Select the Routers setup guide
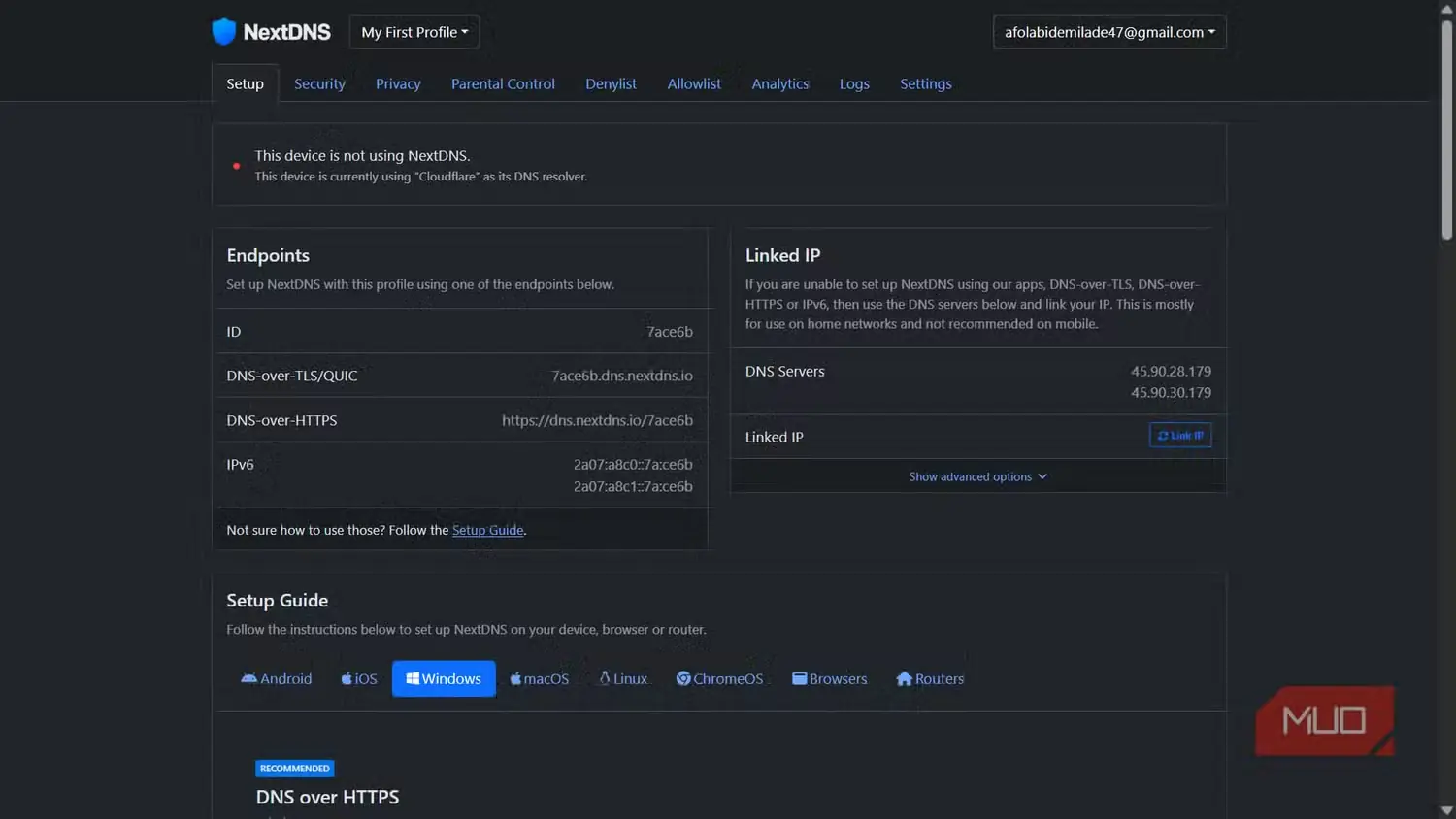1456x819 pixels. 930,678
